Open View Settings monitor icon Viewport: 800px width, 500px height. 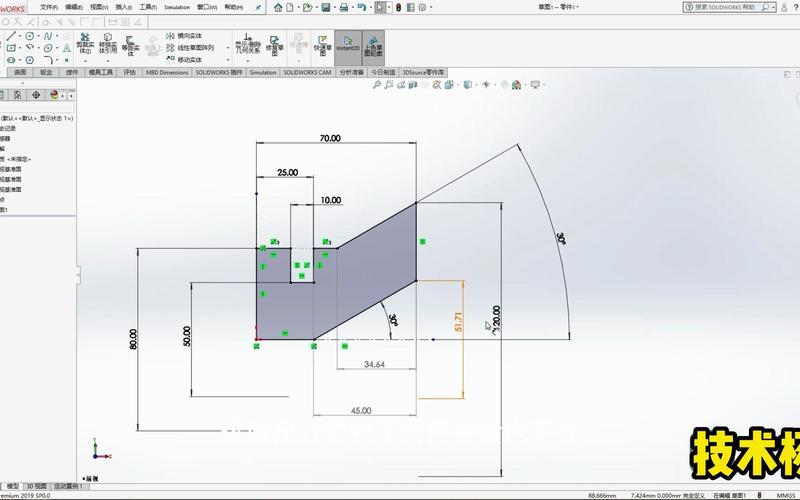coord(535,85)
